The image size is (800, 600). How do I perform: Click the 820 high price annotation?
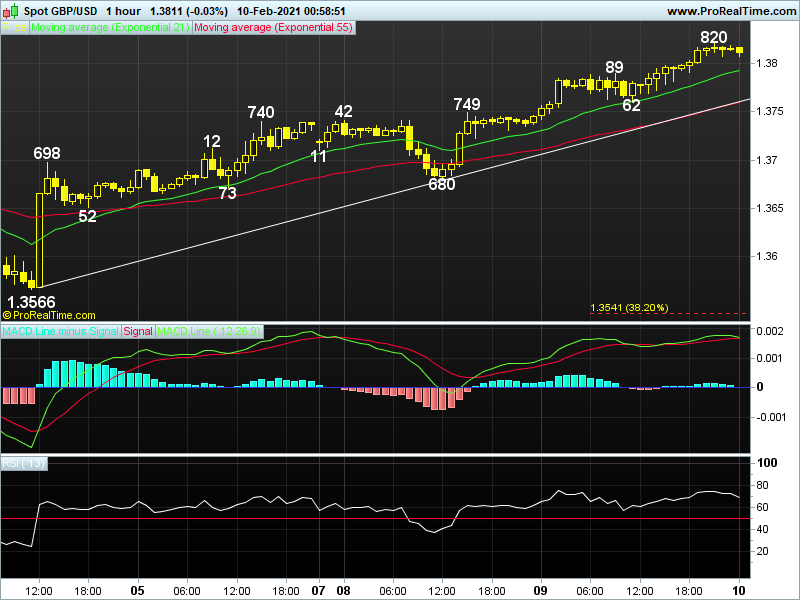(713, 37)
